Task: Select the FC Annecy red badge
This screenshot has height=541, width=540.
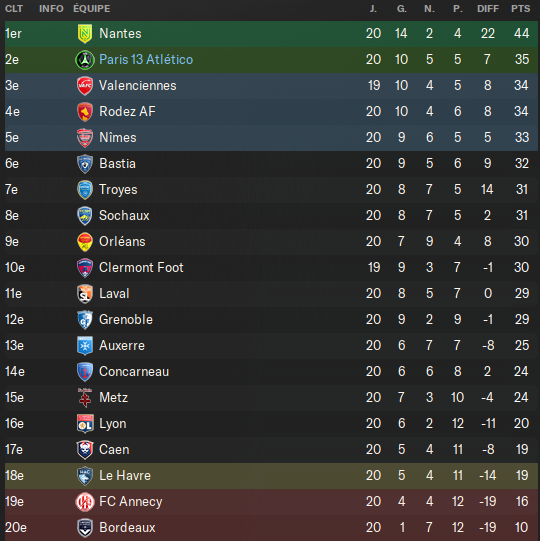Action: pos(85,502)
